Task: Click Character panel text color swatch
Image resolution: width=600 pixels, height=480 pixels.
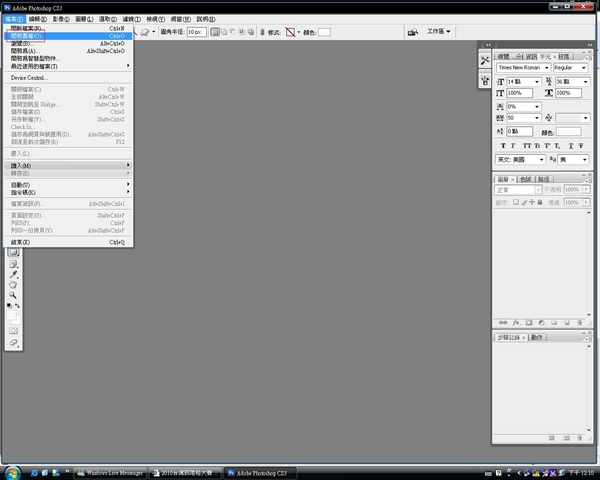Action: (x=568, y=132)
